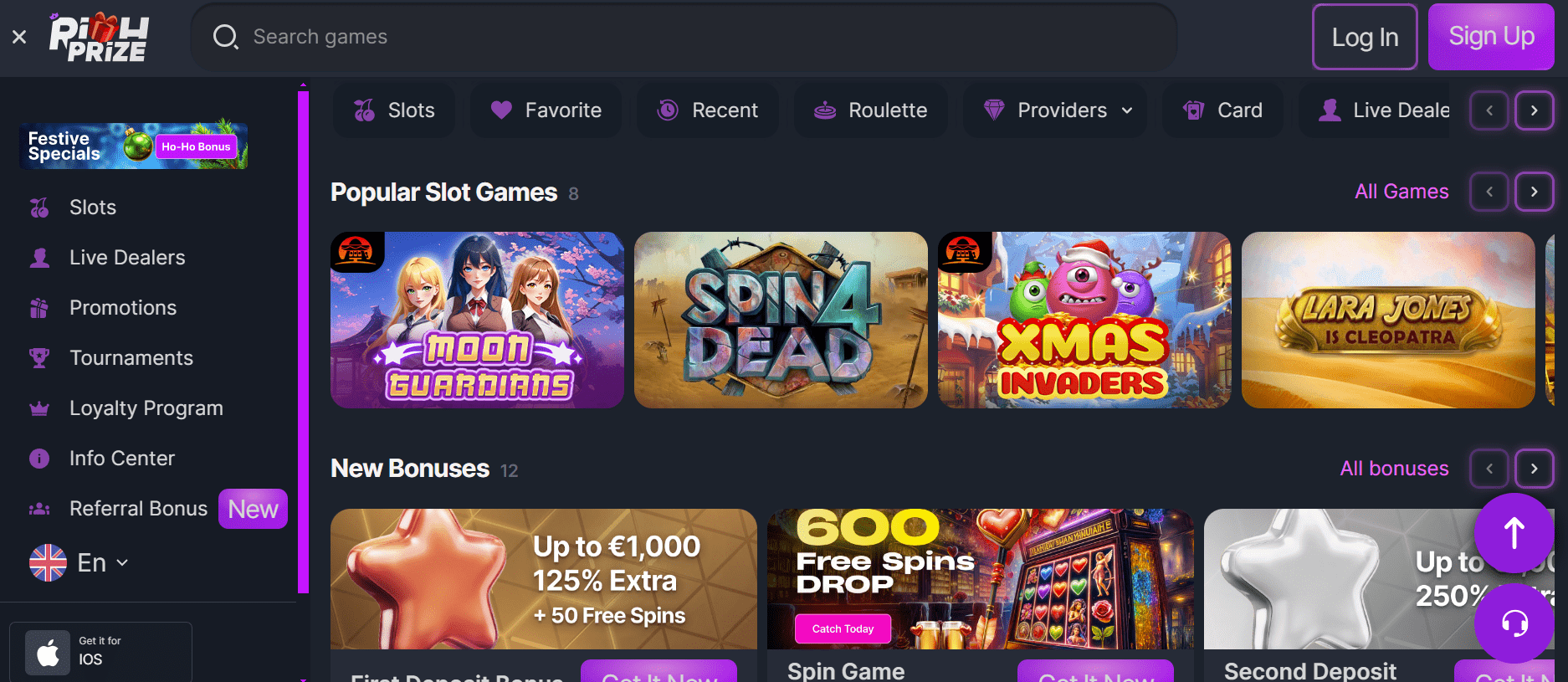
Task: Show next Popular Slot Games
Action: 1534,192
